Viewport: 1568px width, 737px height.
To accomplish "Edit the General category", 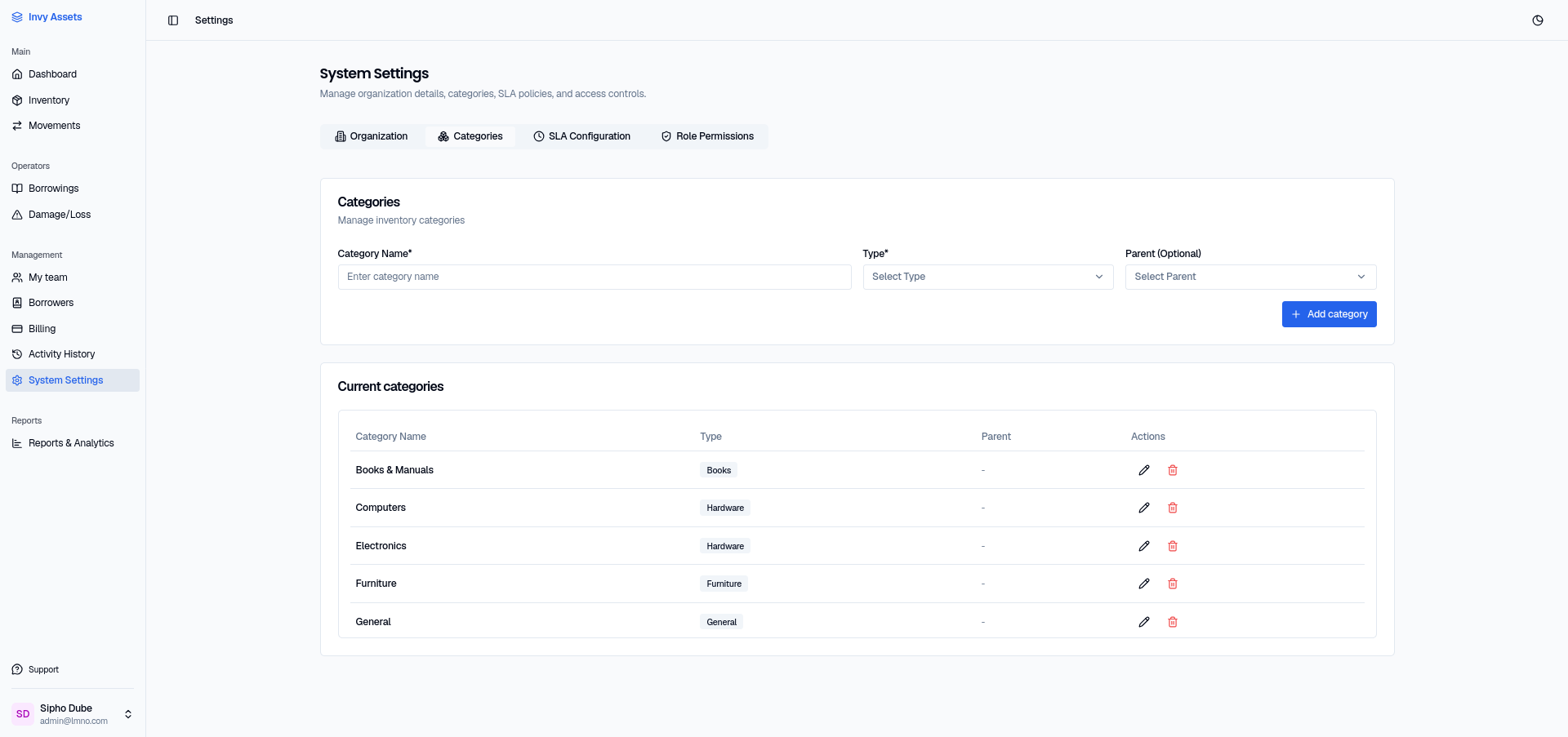I will tap(1144, 622).
